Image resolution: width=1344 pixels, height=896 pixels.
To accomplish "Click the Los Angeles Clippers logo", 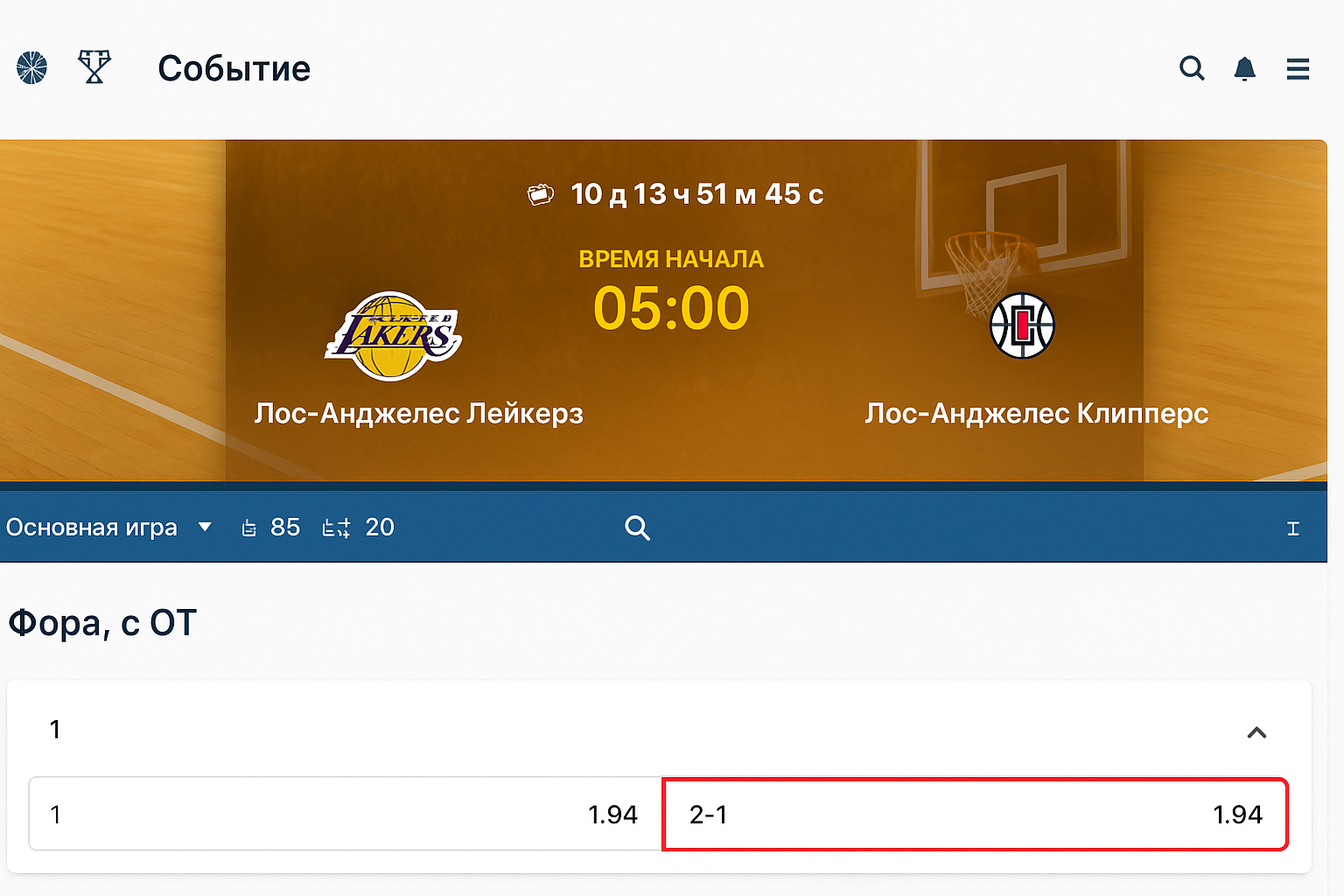I will (1022, 325).
